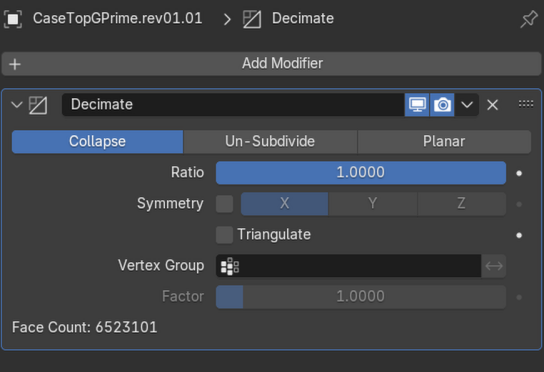The height and width of the screenshot is (372, 544).
Task: Click the CaseTopGPrime.rev01.01 object name
Action: click(118, 18)
